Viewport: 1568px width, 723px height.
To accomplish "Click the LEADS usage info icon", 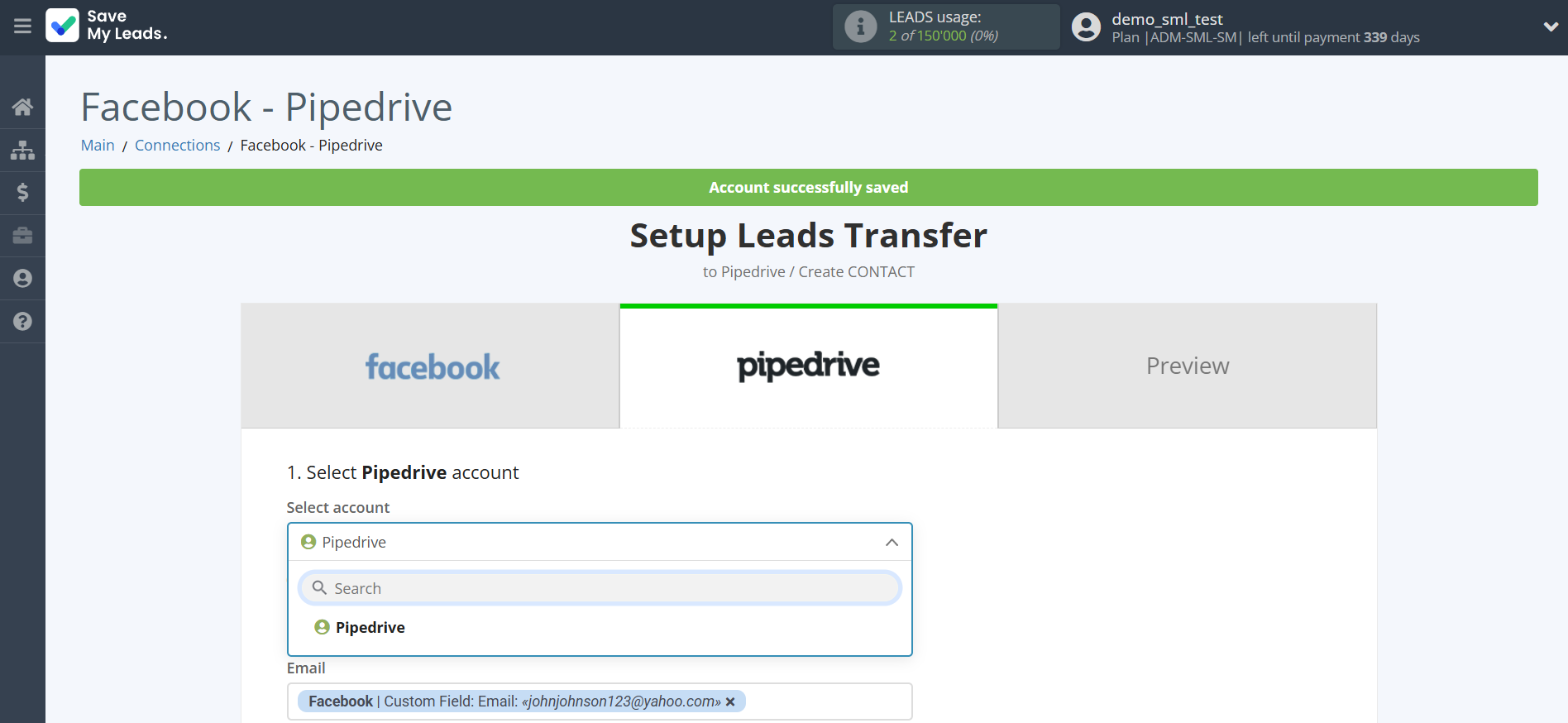I will 860,26.
